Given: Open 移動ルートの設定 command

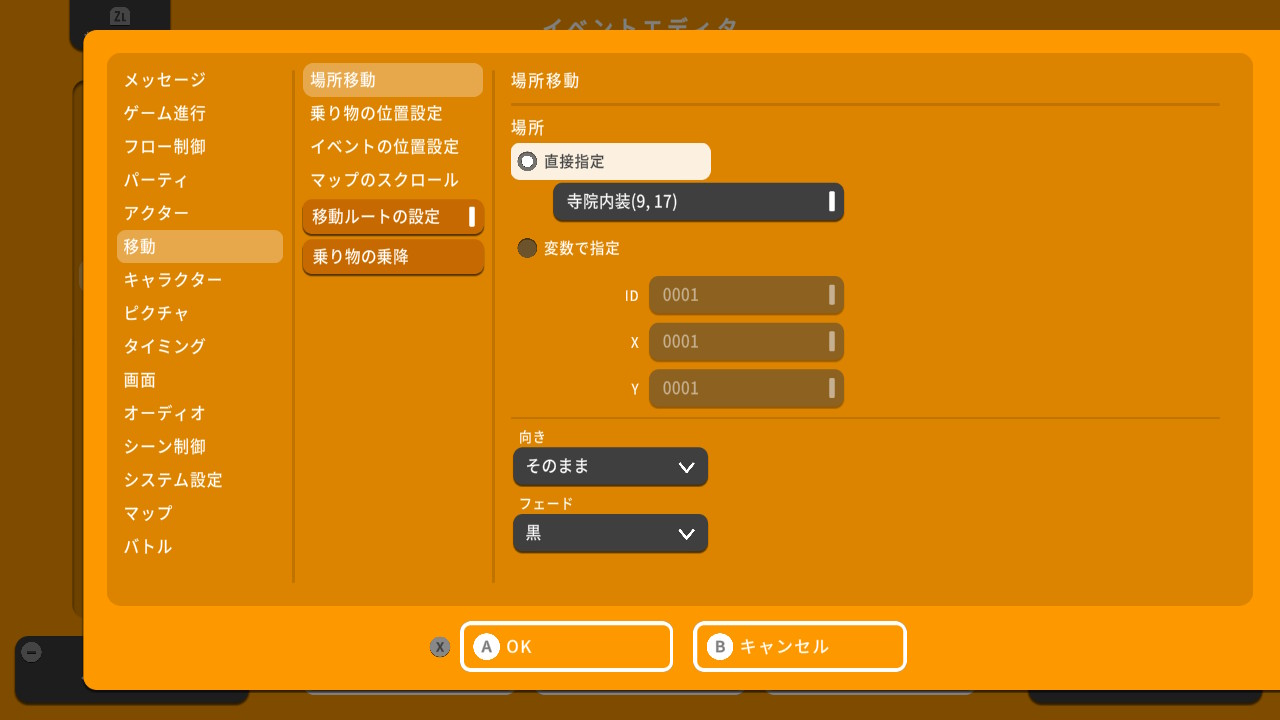Looking at the screenshot, I should click(393, 217).
